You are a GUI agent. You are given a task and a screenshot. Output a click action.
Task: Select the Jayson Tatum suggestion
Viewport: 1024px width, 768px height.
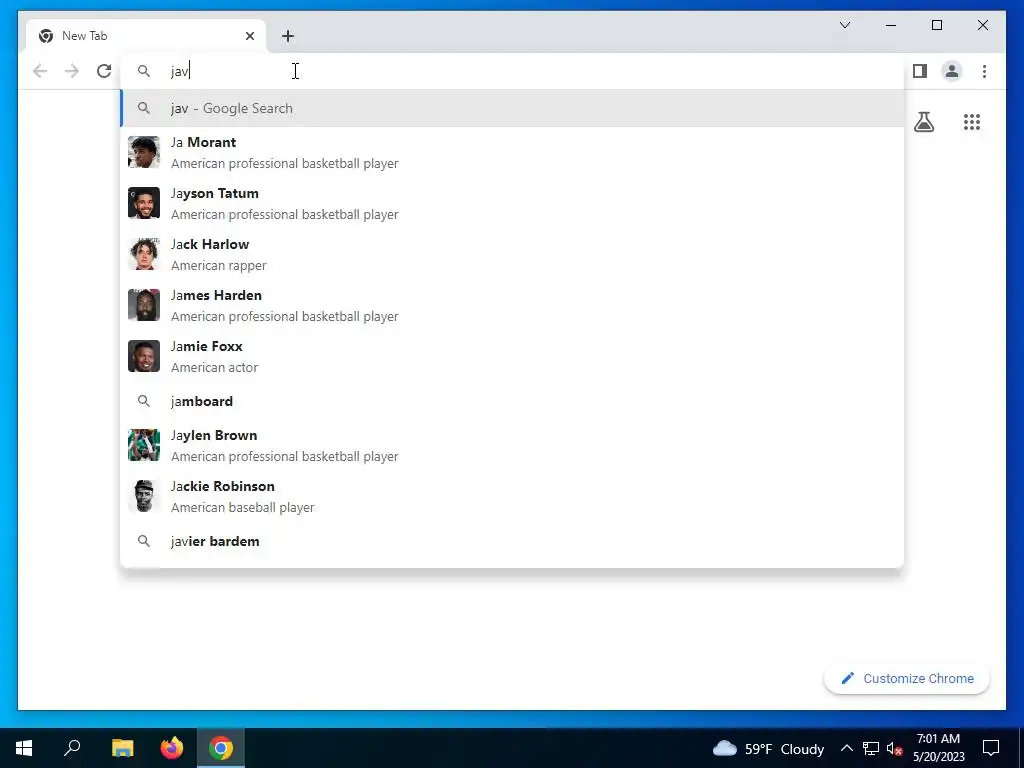coord(512,203)
